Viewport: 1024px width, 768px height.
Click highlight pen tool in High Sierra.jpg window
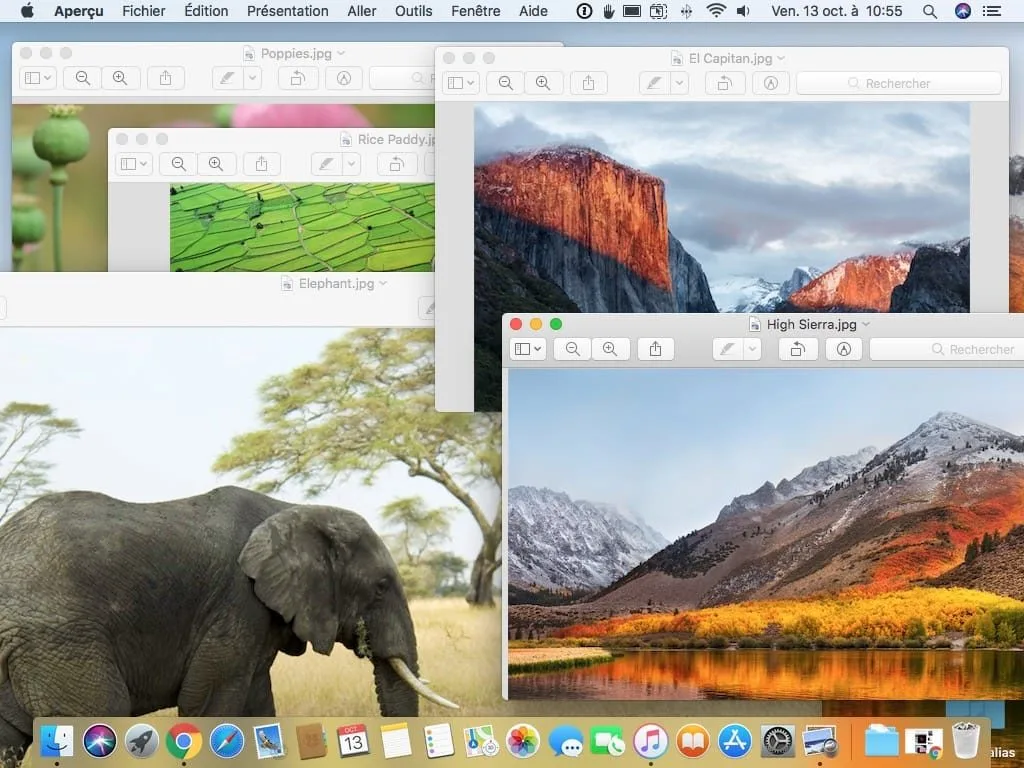click(x=728, y=349)
